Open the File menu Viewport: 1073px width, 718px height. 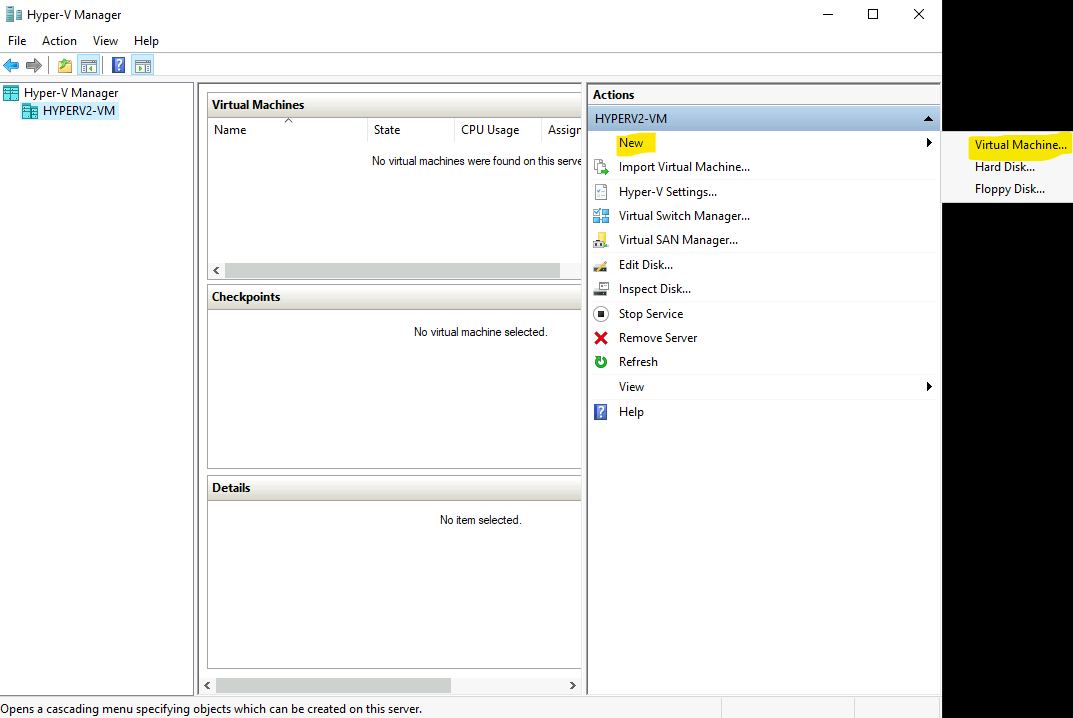tap(17, 41)
